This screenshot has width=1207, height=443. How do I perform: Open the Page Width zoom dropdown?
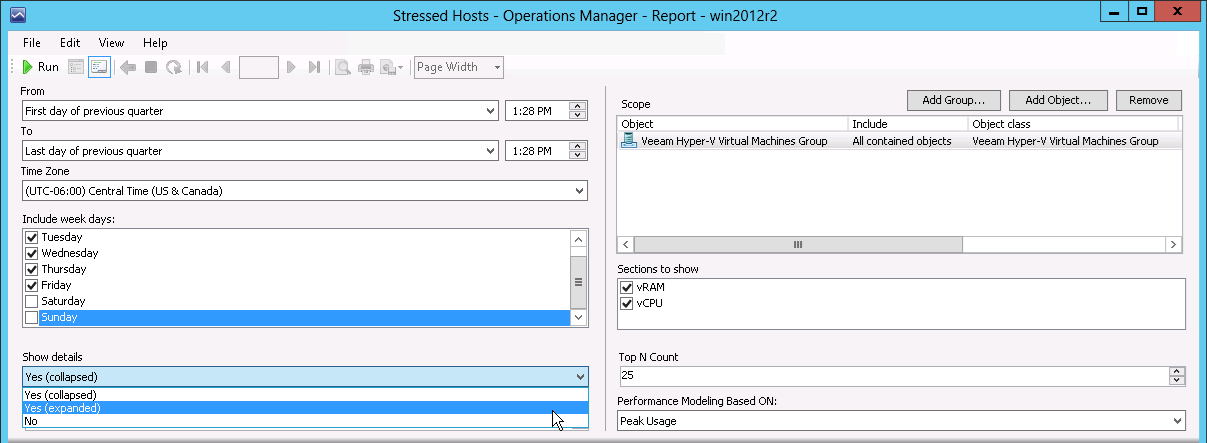459,67
